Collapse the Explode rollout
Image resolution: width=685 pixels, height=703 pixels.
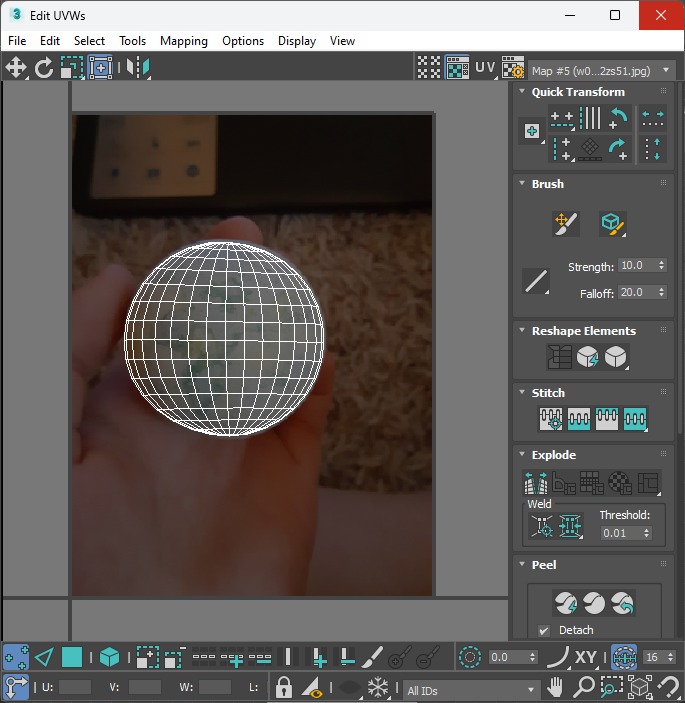[522, 454]
